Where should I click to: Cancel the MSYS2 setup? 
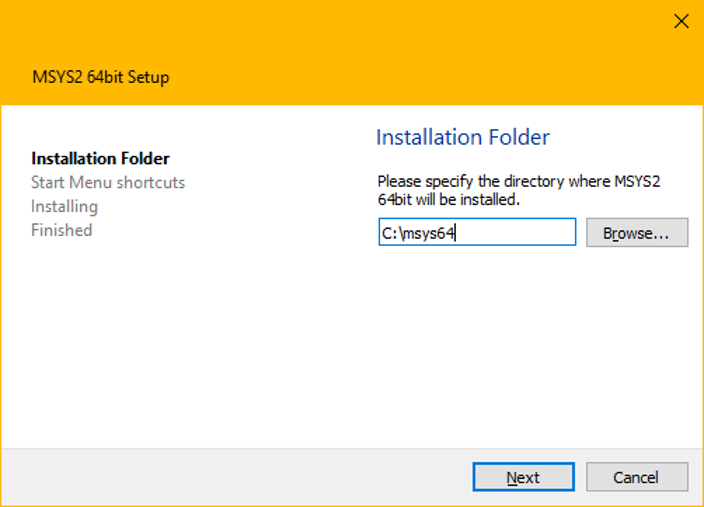pyautogui.click(x=637, y=477)
